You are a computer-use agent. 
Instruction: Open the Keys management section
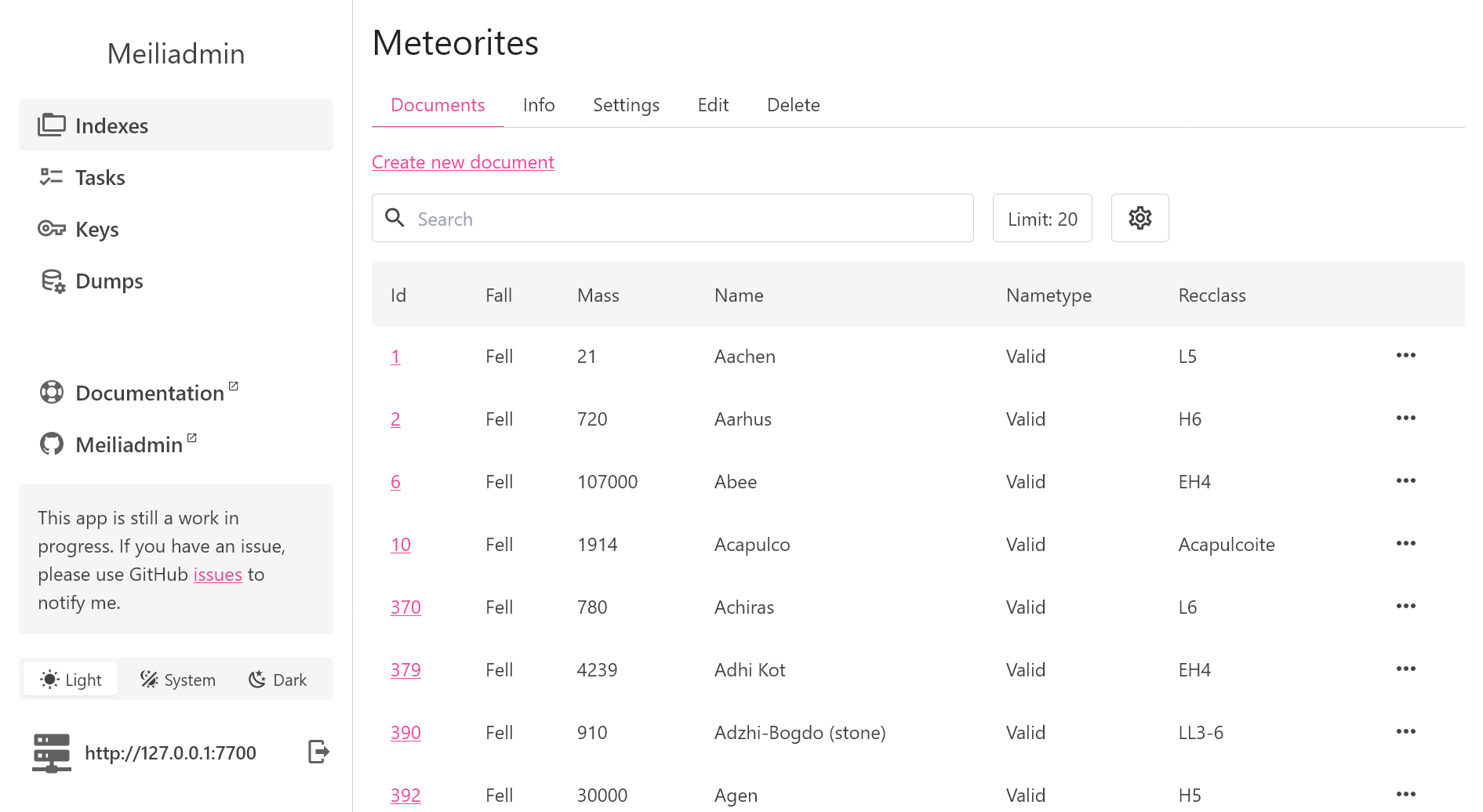click(96, 229)
